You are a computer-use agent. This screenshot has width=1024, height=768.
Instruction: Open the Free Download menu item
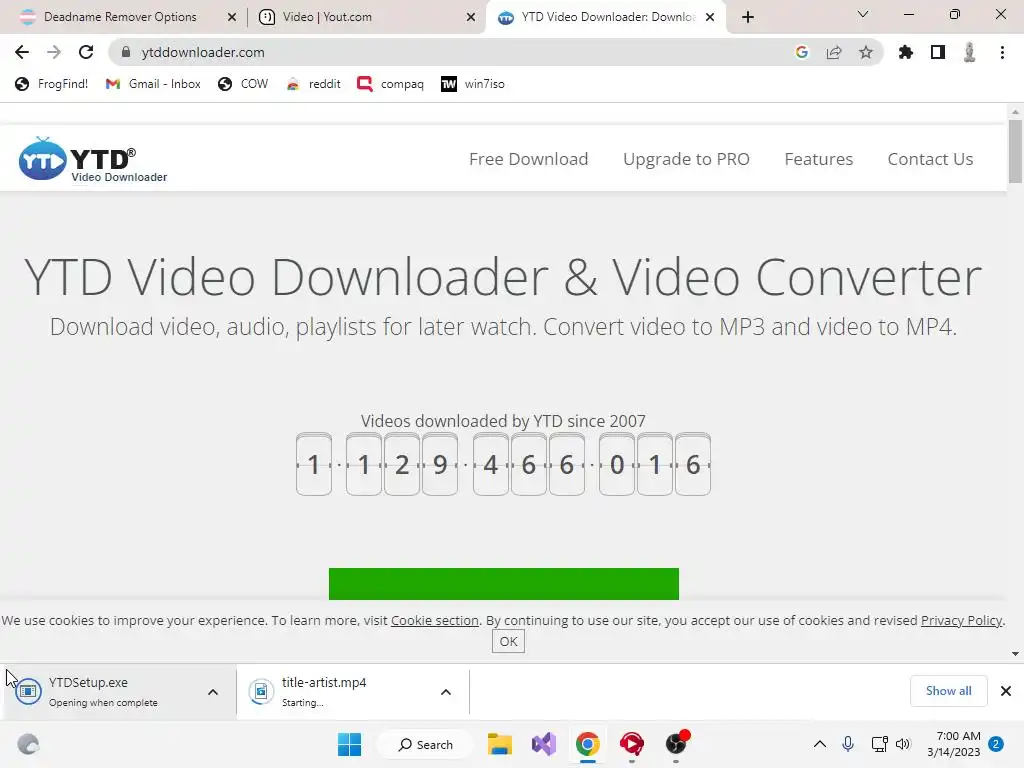[528, 159]
